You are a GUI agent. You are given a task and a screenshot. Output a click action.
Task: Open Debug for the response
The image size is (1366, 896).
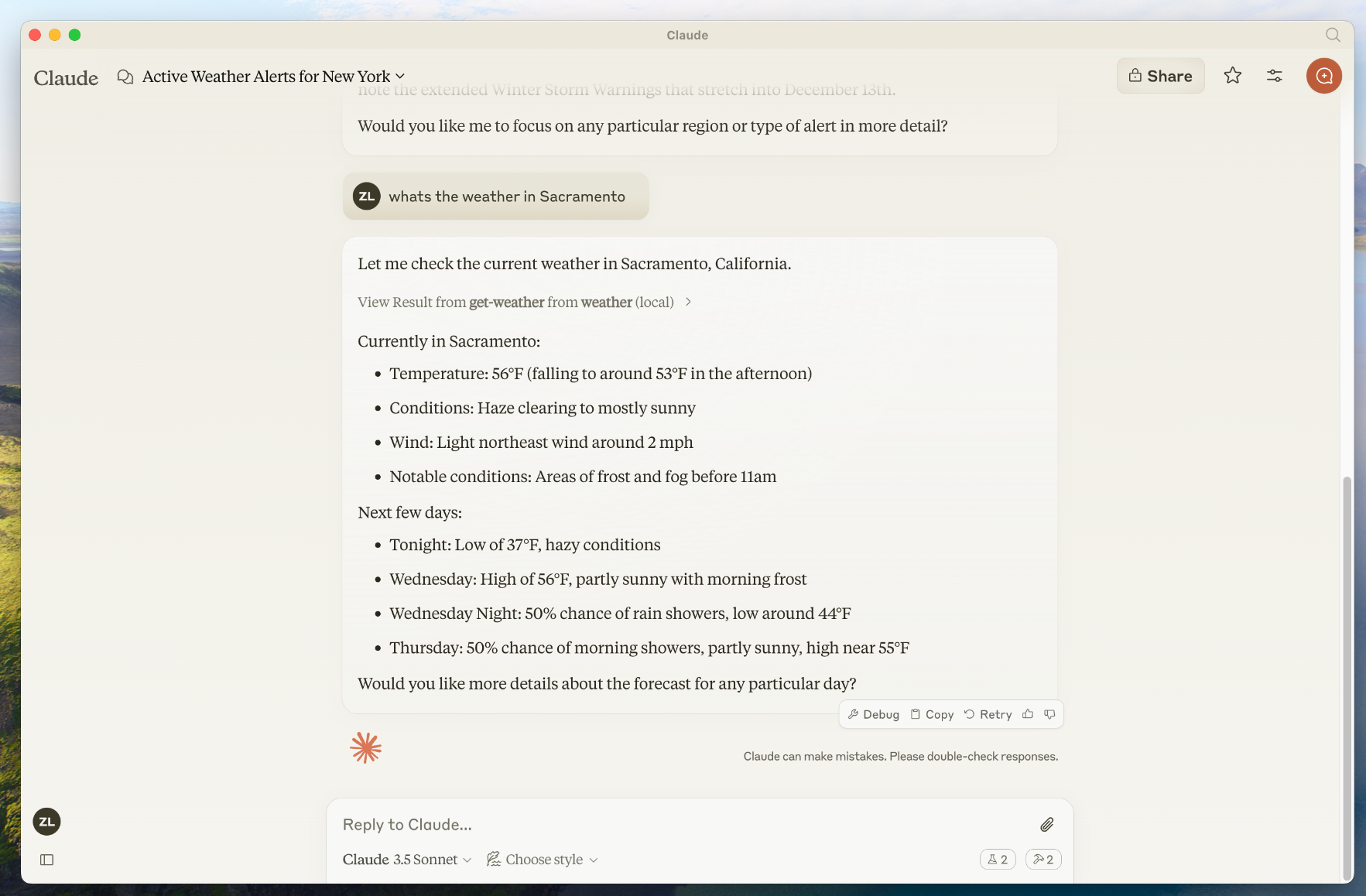(874, 714)
